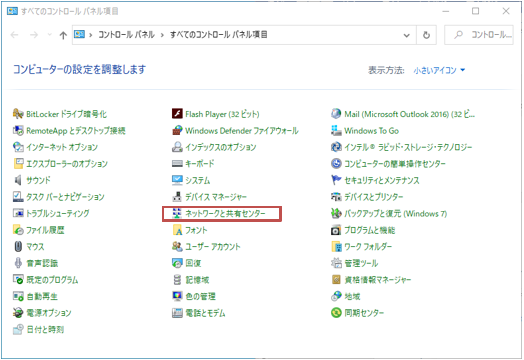Viewport: 524px width, 360px height.
Task: Open プログラムと機能 link
Action: [370, 230]
